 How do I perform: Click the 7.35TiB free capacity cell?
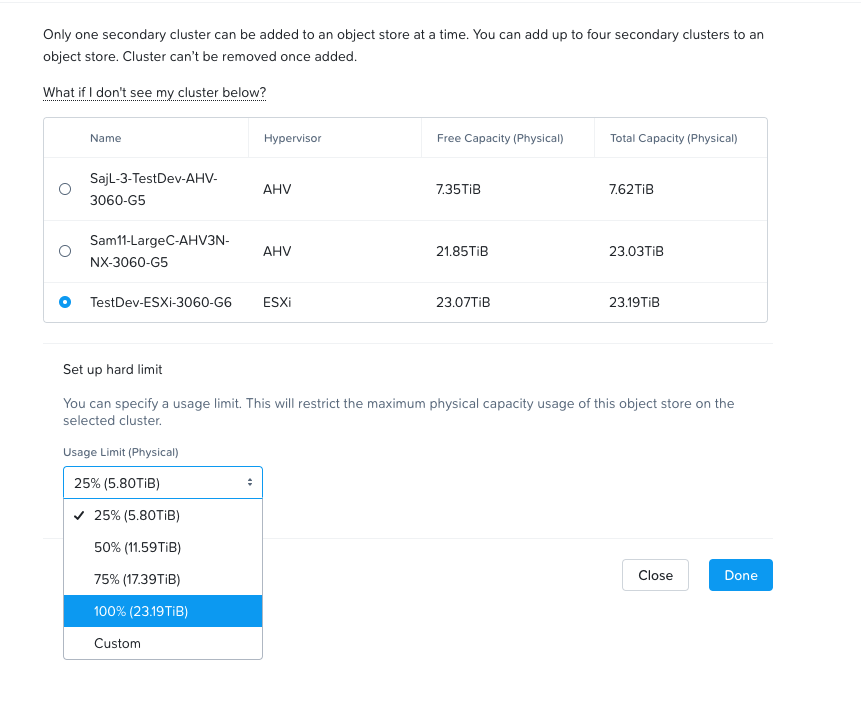(x=458, y=189)
